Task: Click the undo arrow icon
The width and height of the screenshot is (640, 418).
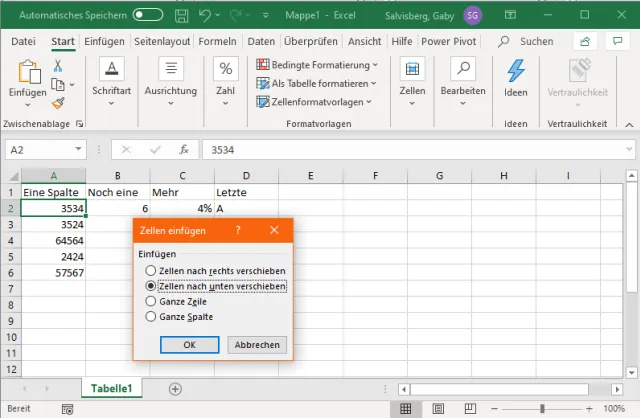Action: point(206,15)
